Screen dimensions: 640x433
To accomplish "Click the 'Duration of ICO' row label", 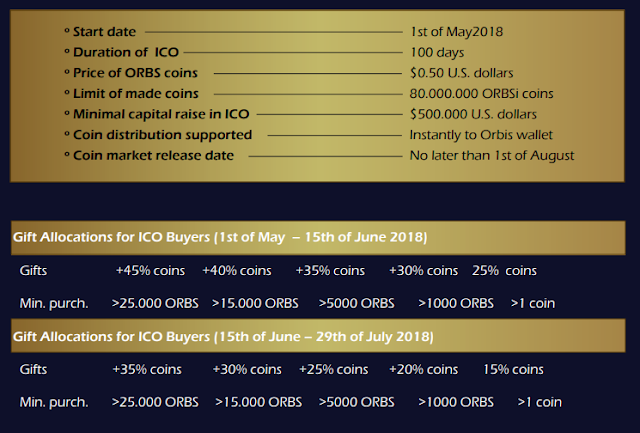I will click(126, 52).
